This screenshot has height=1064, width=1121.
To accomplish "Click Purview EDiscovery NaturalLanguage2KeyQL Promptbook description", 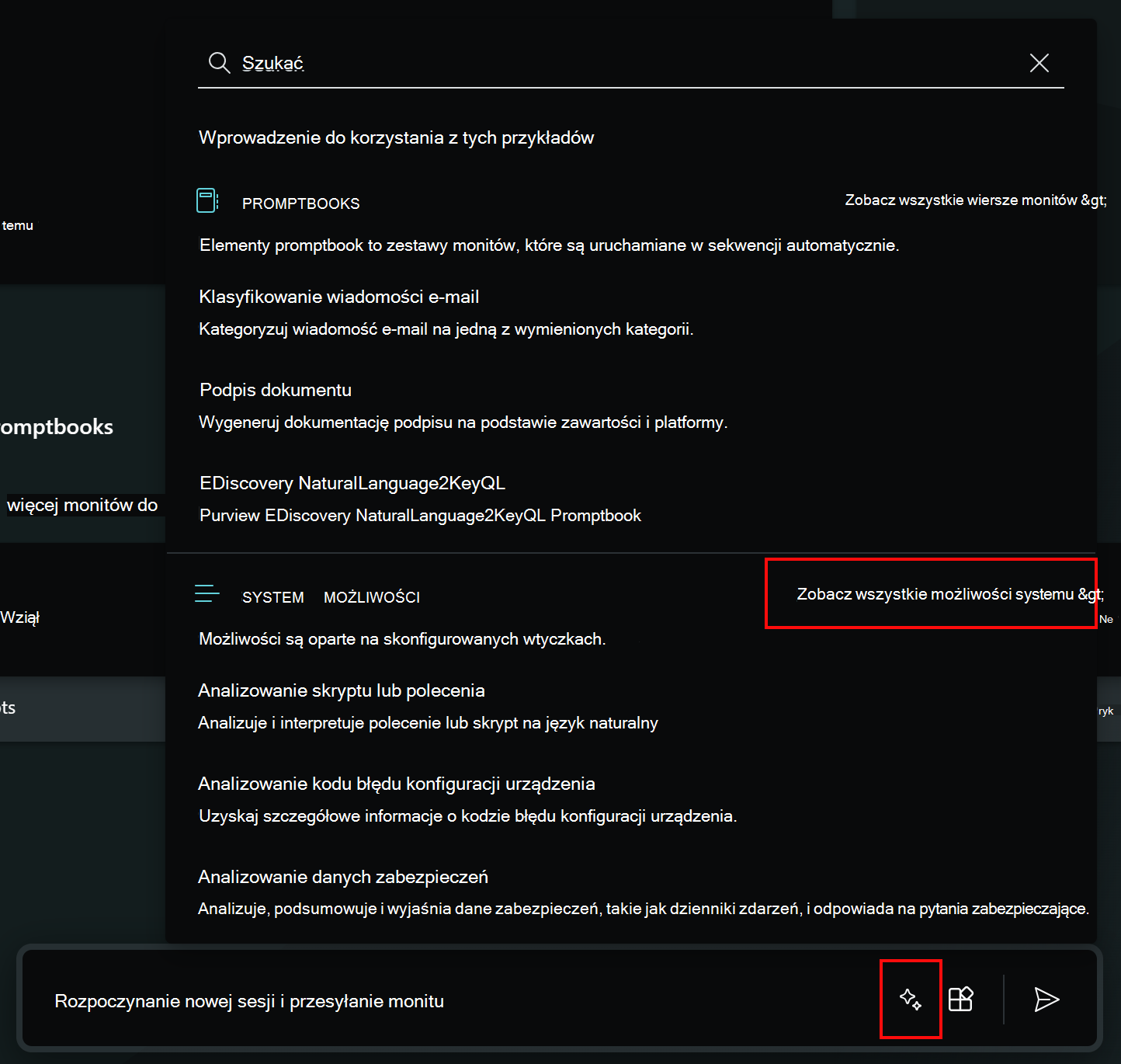I will click(x=421, y=516).
